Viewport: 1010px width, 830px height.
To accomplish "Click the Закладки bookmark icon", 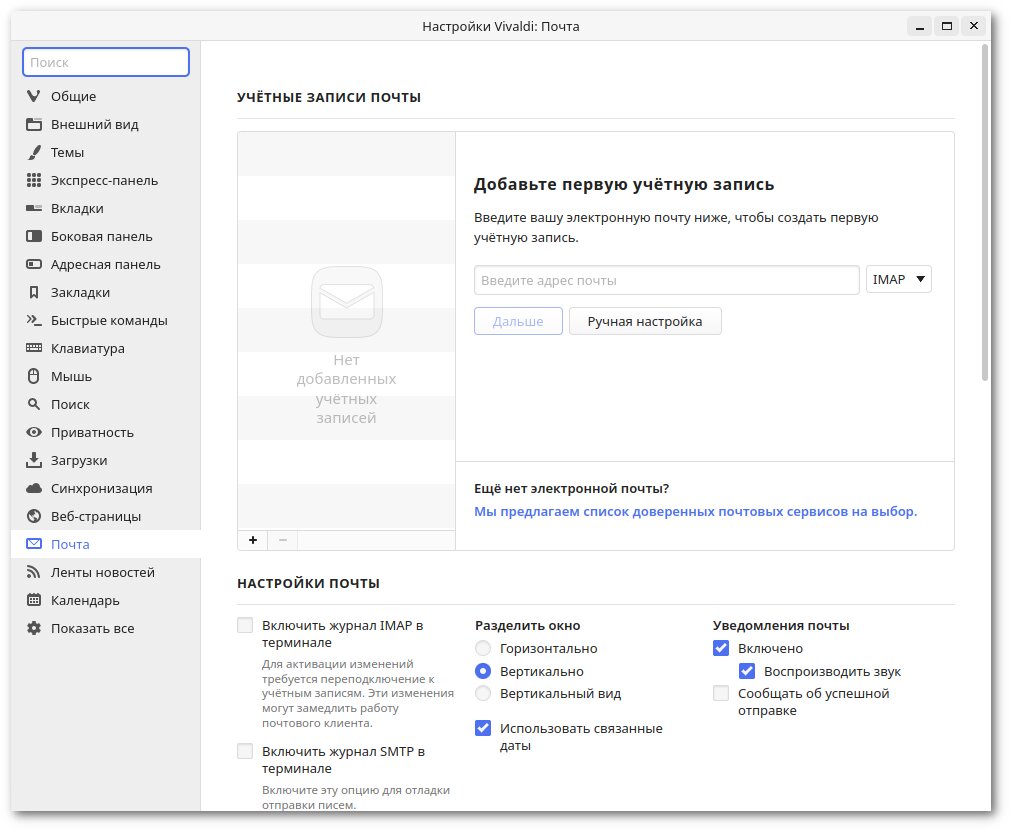I will 33,292.
